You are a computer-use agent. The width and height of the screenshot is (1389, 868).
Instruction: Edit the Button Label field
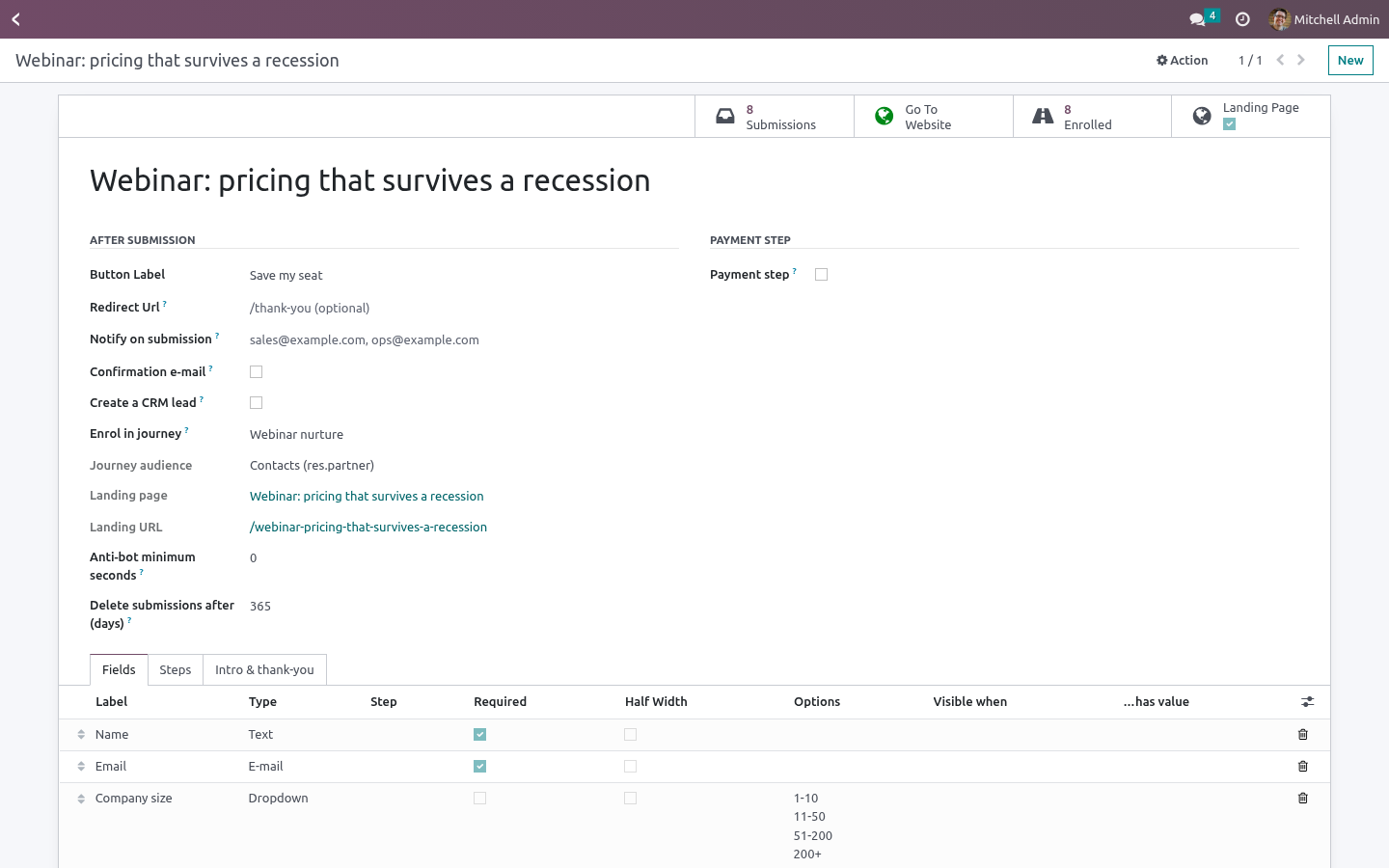464,276
